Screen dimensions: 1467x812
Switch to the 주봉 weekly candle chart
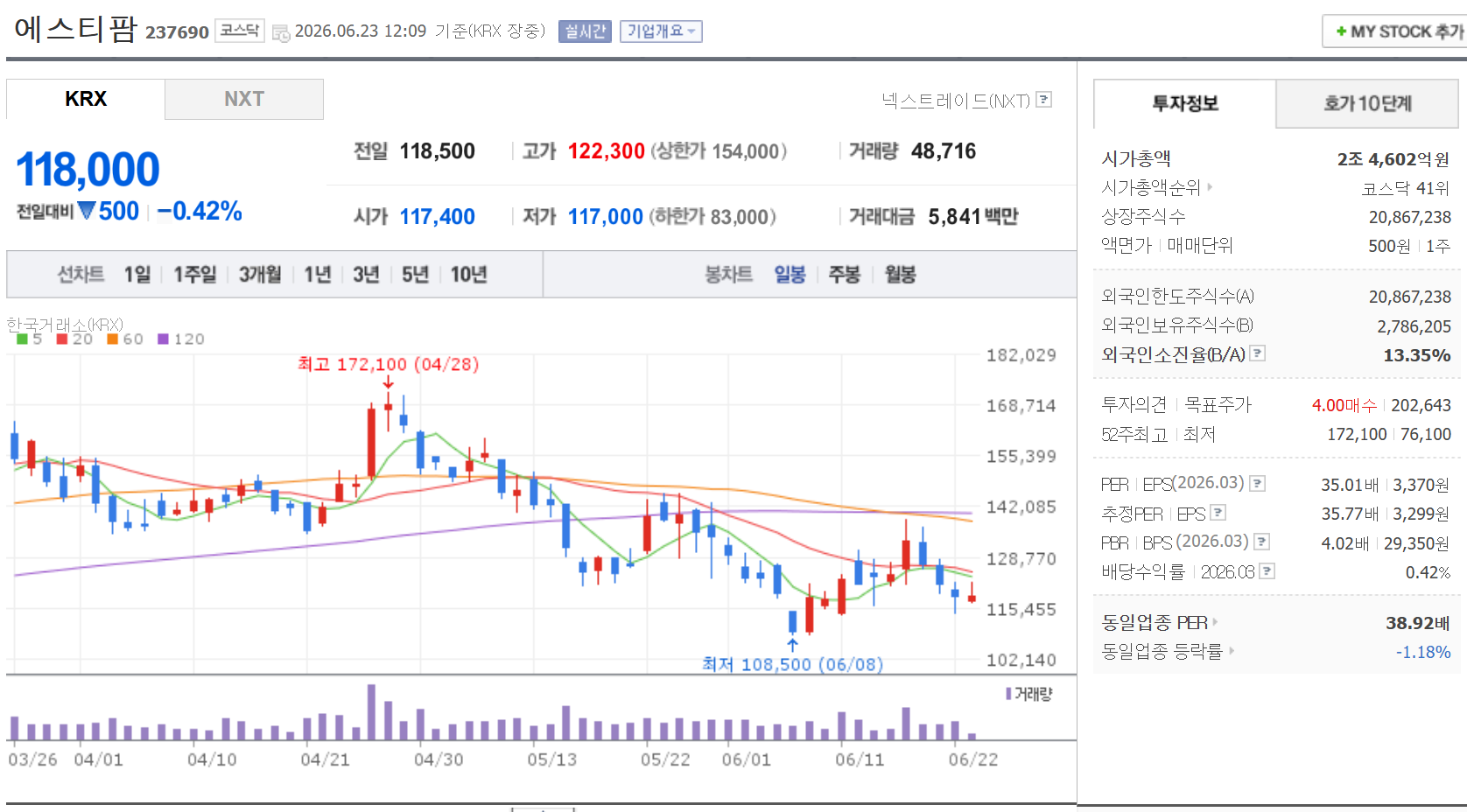(x=844, y=275)
